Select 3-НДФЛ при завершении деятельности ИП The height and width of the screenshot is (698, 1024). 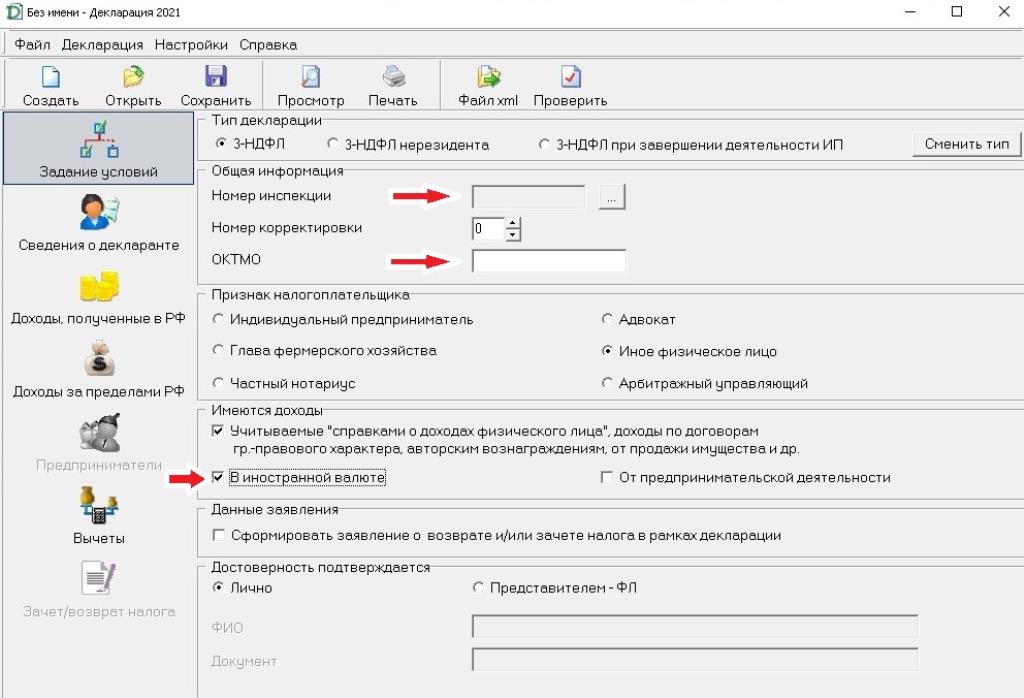543,144
